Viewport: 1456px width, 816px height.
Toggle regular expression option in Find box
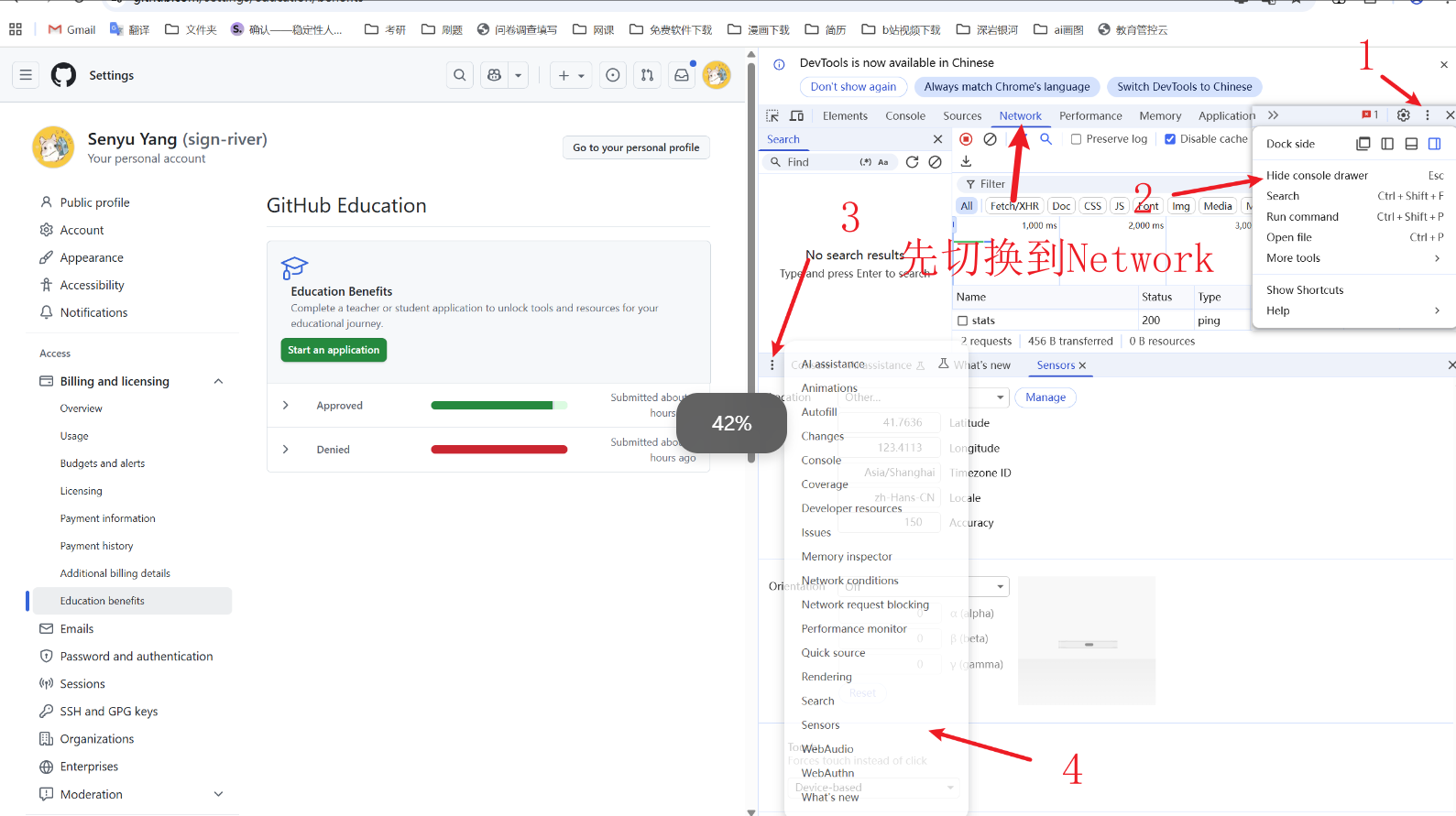point(865,162)
